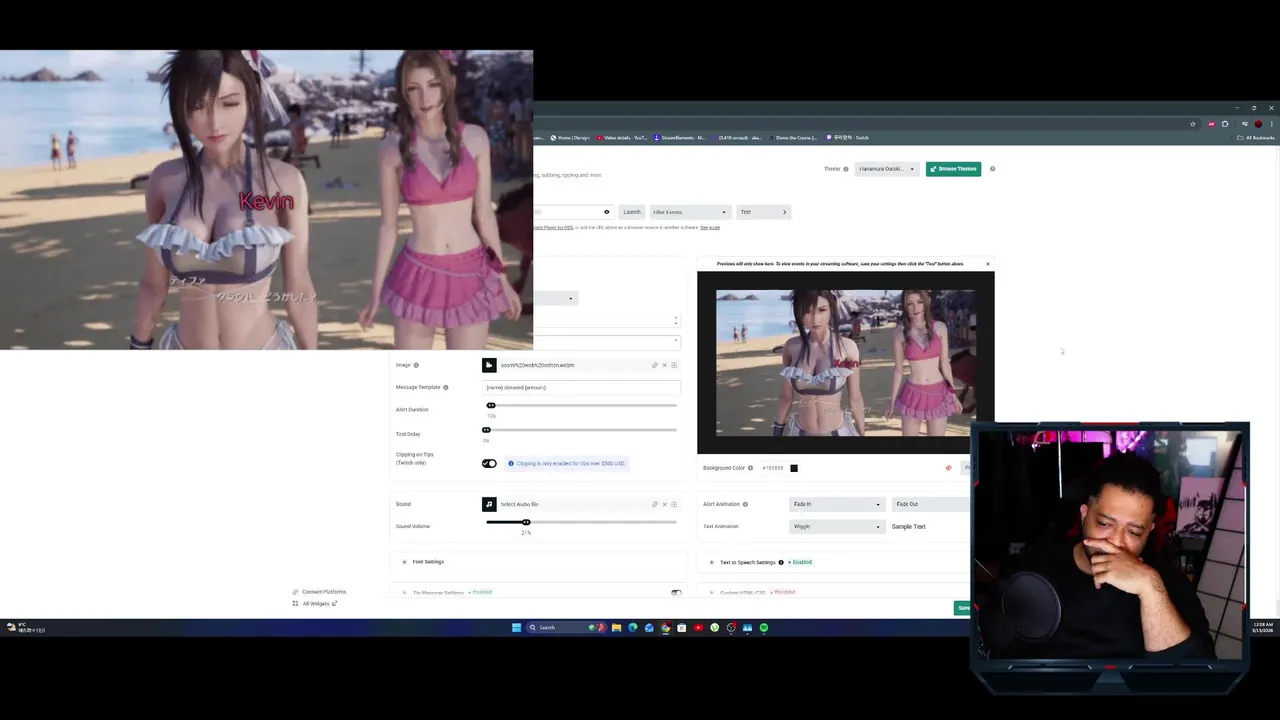Open Chrome three-dot menu

pos(1271,124)
